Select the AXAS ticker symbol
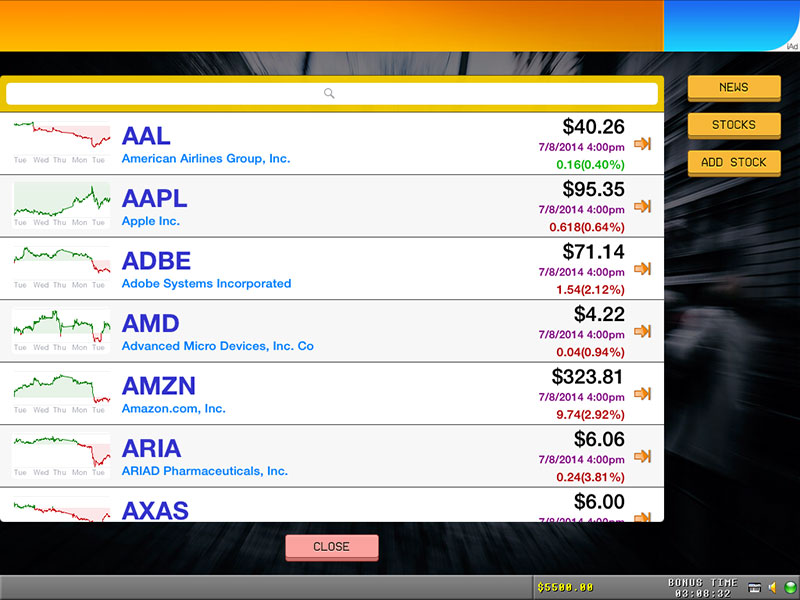800x600 pixels. pos(155,511)
